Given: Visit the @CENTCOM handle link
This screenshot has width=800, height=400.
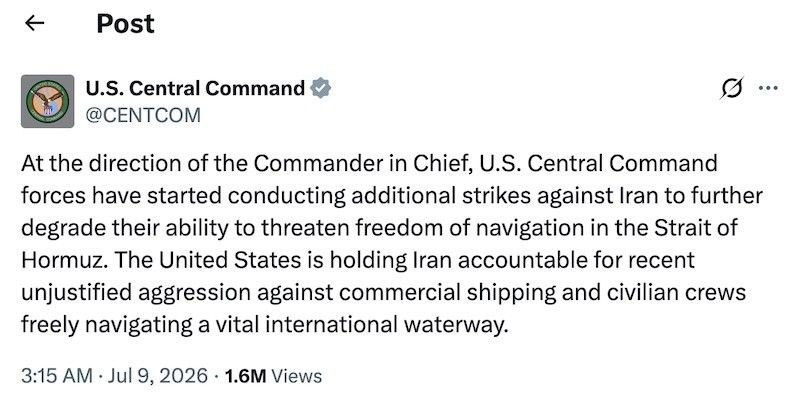Looking at the screenshot, I should point(143,115).
